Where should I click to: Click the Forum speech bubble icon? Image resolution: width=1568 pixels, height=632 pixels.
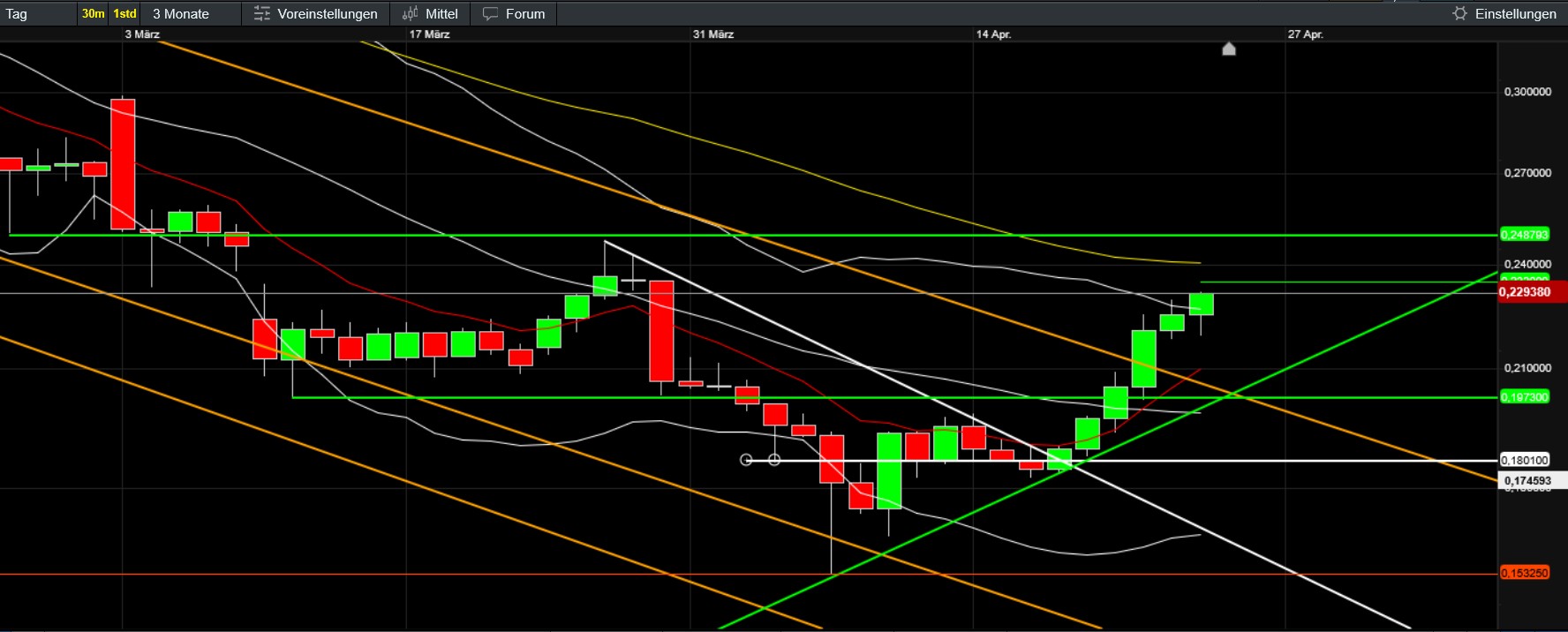coord(490,13)
